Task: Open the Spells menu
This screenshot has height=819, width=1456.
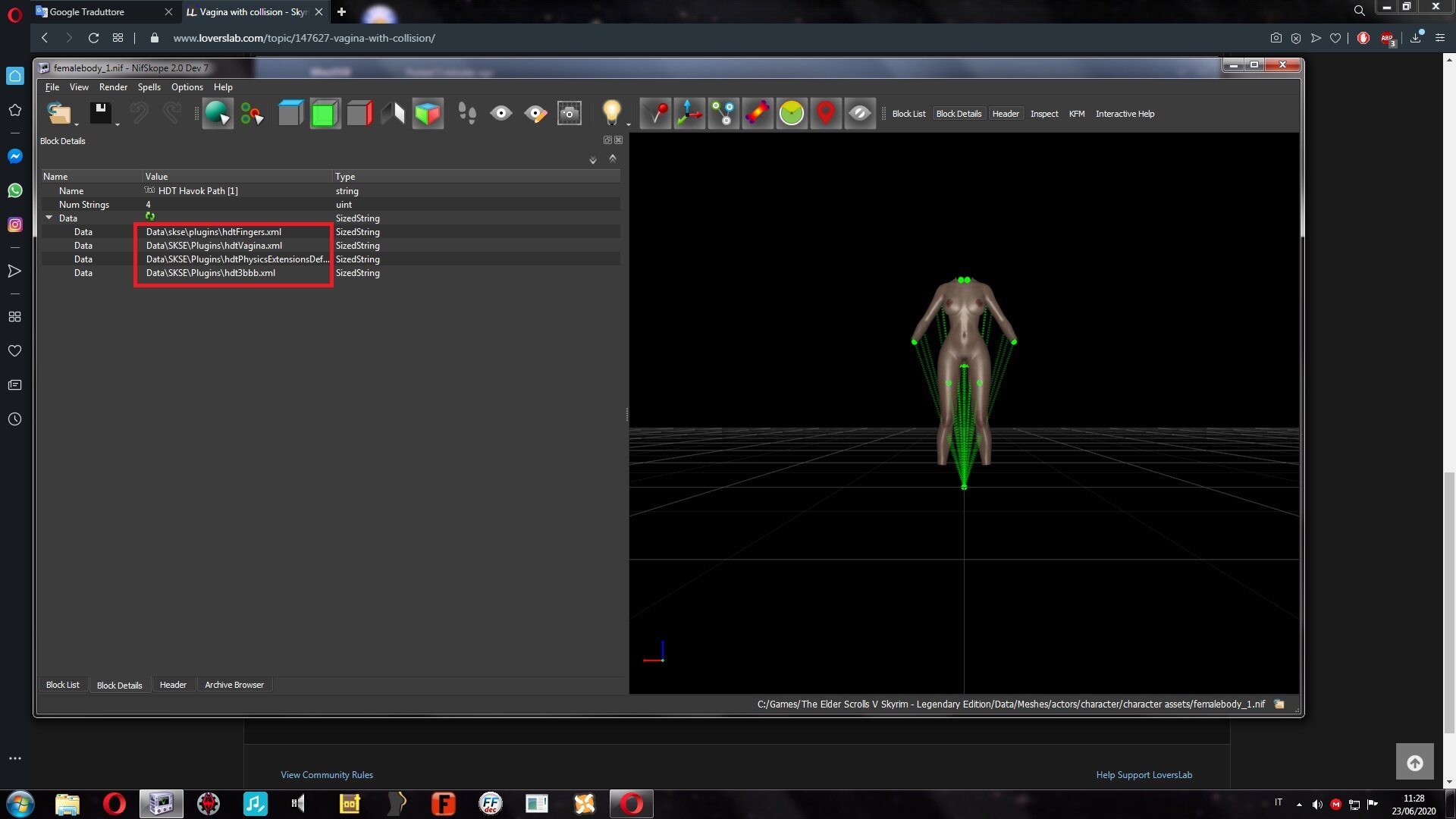Action: coord(149,87)
